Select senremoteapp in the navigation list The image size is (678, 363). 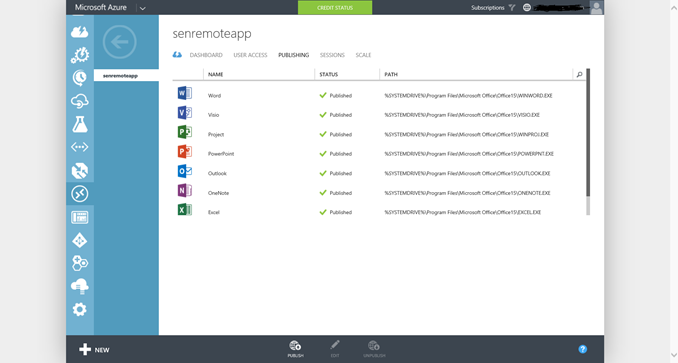(x=126, y=76)
